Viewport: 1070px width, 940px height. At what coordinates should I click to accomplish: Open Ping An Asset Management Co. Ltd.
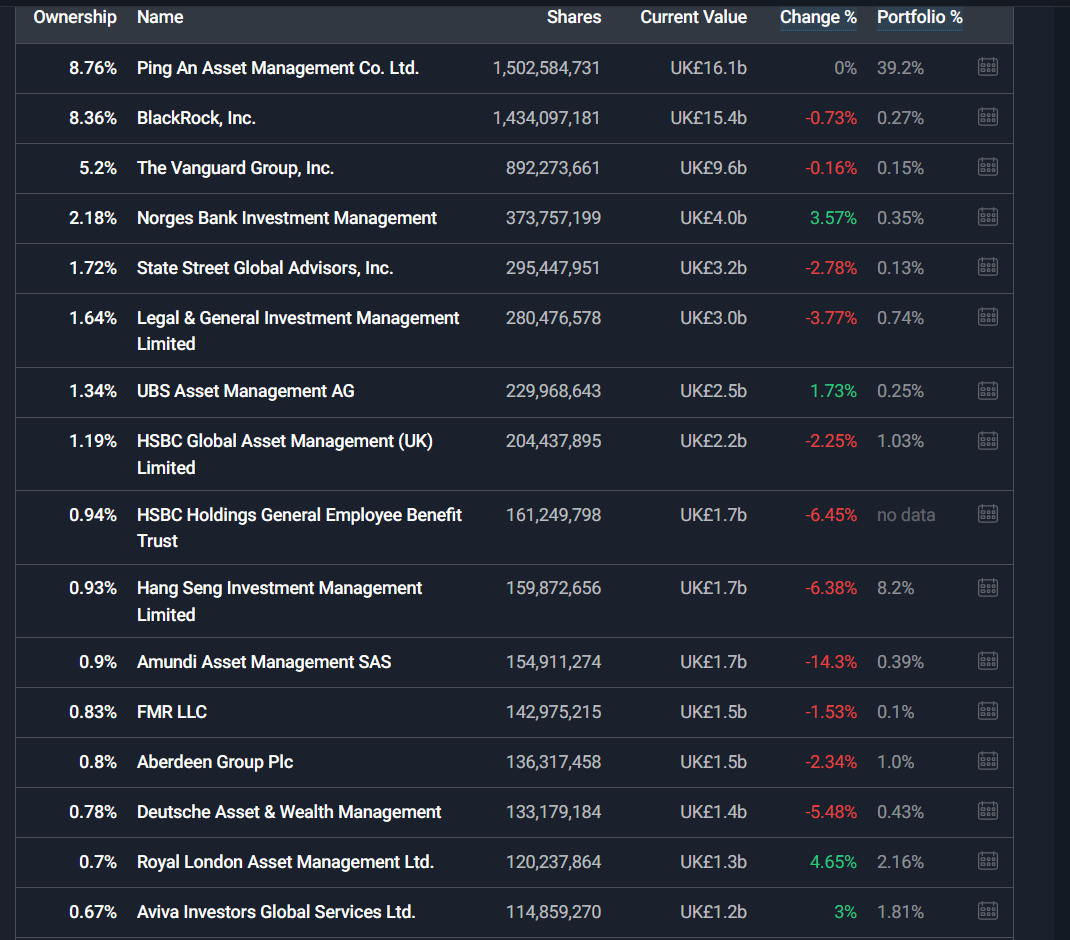[278, 68]
